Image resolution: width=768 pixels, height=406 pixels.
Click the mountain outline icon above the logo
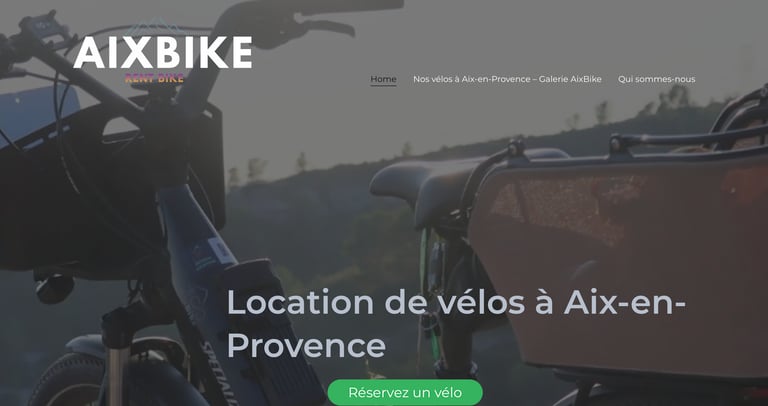(154, 25)
